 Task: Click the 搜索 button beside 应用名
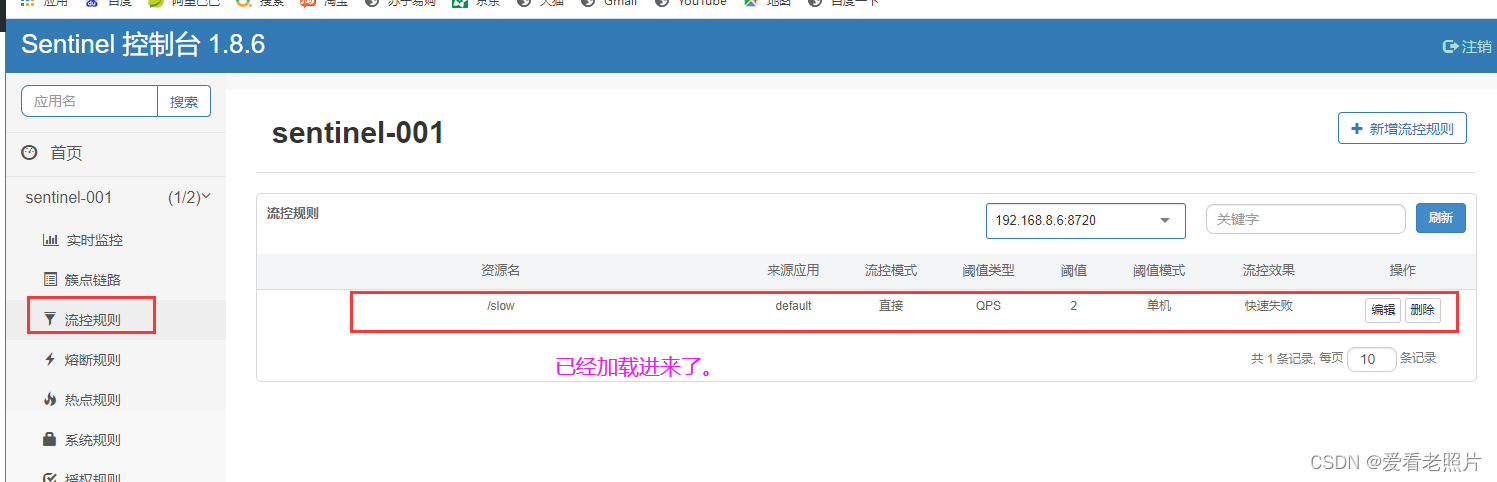coord(184,101)
